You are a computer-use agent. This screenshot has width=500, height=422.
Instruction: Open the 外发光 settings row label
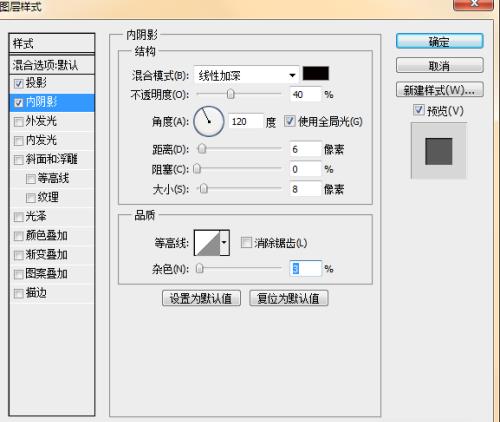tap(41, 121)
